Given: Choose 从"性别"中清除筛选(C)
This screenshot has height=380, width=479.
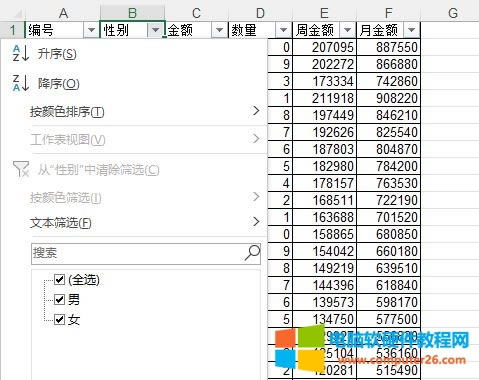Looking at the screenshot, I should click(x=98, y=170).
